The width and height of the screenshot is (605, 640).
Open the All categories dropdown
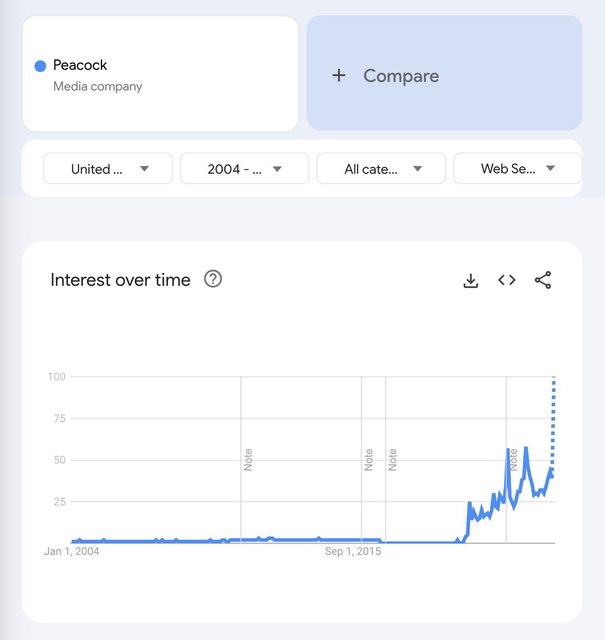[381, 169]
